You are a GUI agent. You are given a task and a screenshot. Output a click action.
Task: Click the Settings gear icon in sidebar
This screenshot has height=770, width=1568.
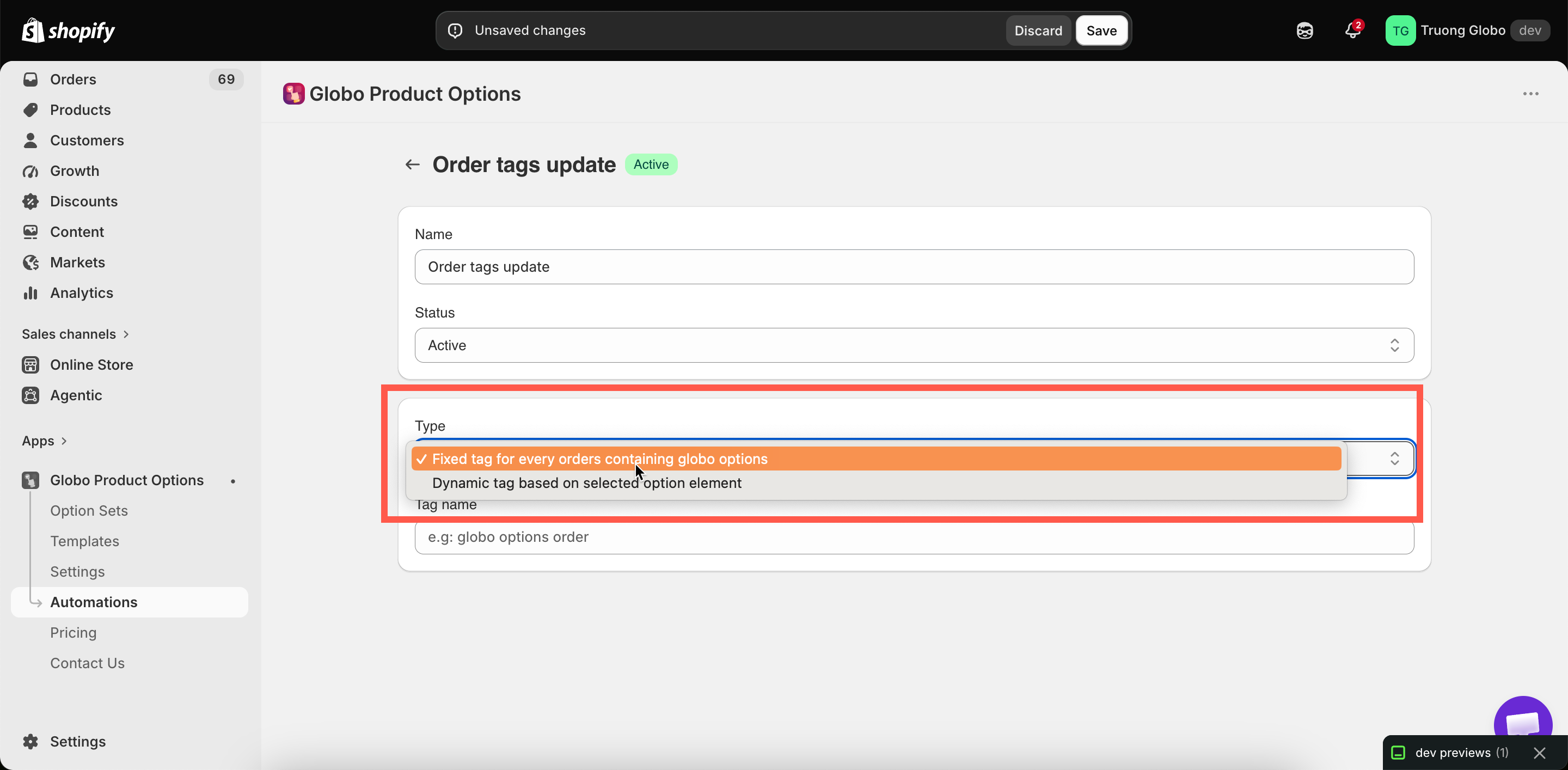(30, 741)
